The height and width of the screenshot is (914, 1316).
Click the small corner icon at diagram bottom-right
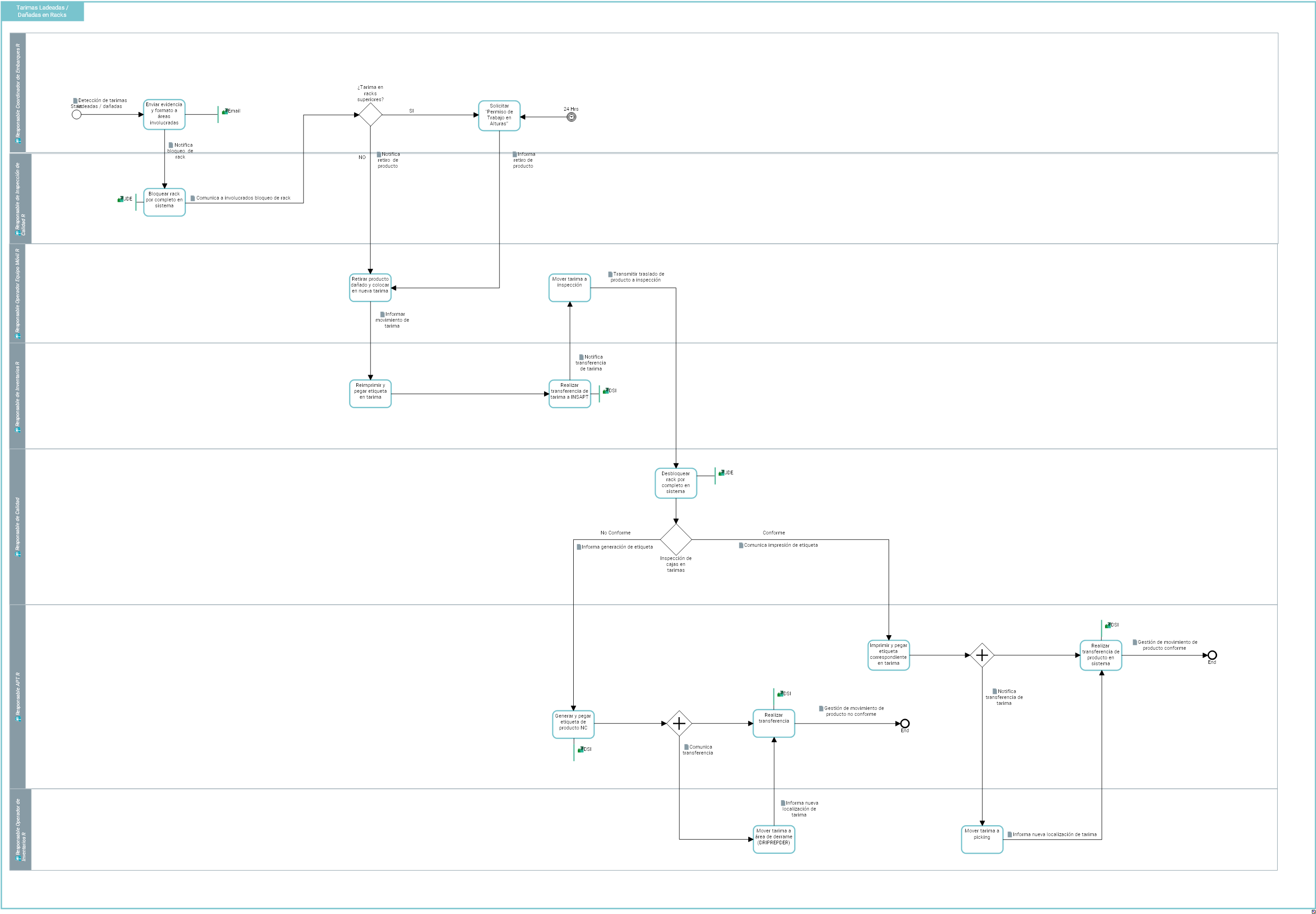(x=1313, y=911)
